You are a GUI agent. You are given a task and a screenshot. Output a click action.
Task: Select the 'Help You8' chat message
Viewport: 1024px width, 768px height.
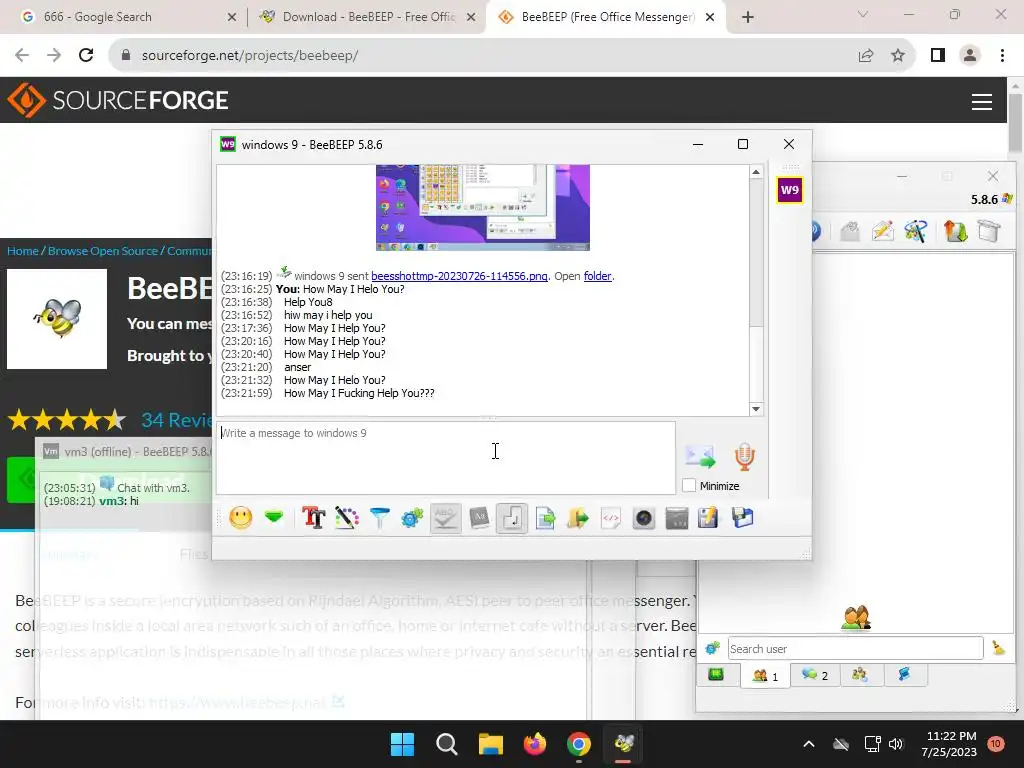308,302
